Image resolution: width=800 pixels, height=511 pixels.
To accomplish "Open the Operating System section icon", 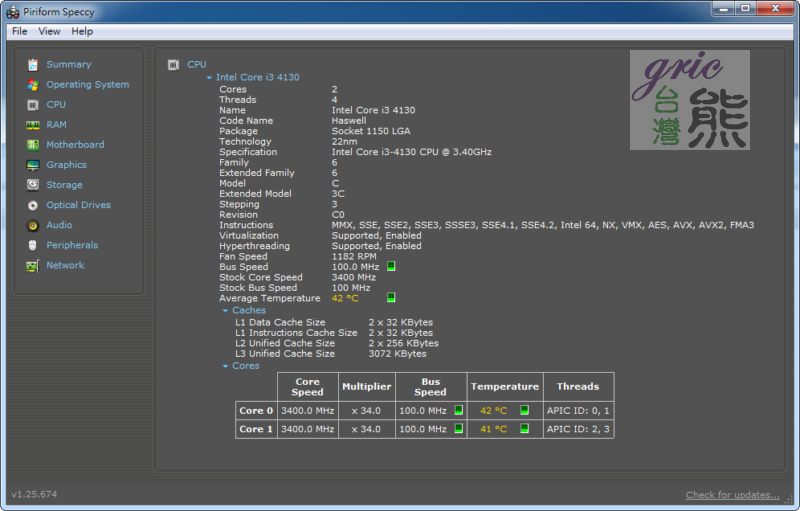I will (x=33, y=85).
